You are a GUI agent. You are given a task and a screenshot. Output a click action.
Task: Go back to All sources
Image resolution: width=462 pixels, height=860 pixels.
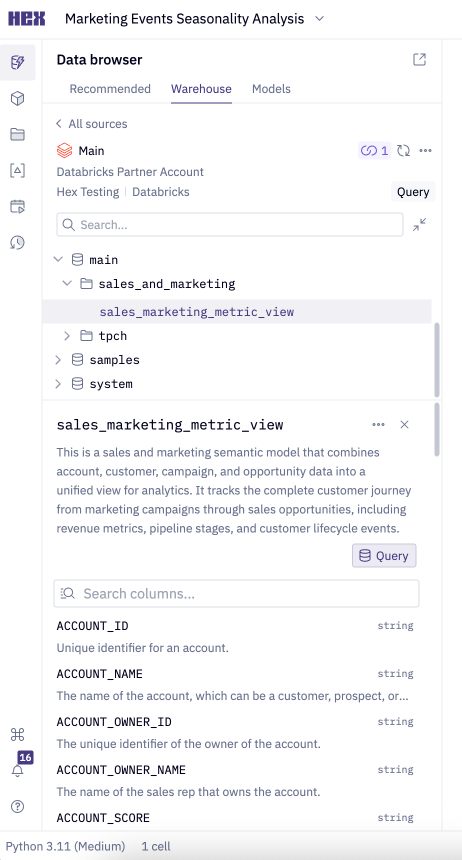tap(91, 124)
